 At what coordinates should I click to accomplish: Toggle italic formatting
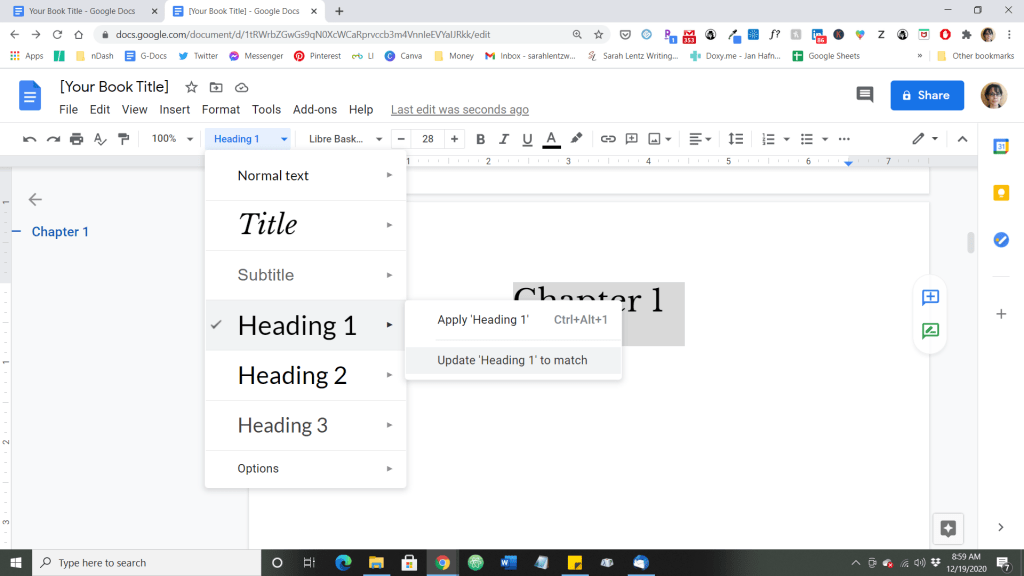[504, 138]
